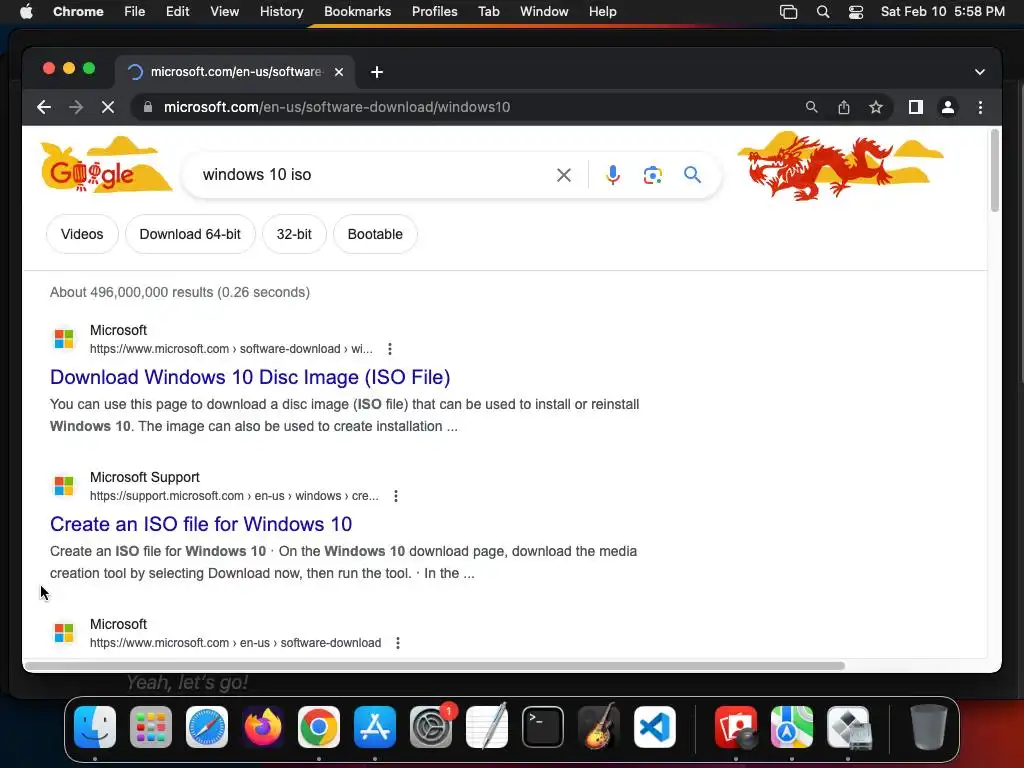The height and width of the screenshot is (768, 1024).
Task: Search by voice with microphone
Action: (x=613, y=175)
